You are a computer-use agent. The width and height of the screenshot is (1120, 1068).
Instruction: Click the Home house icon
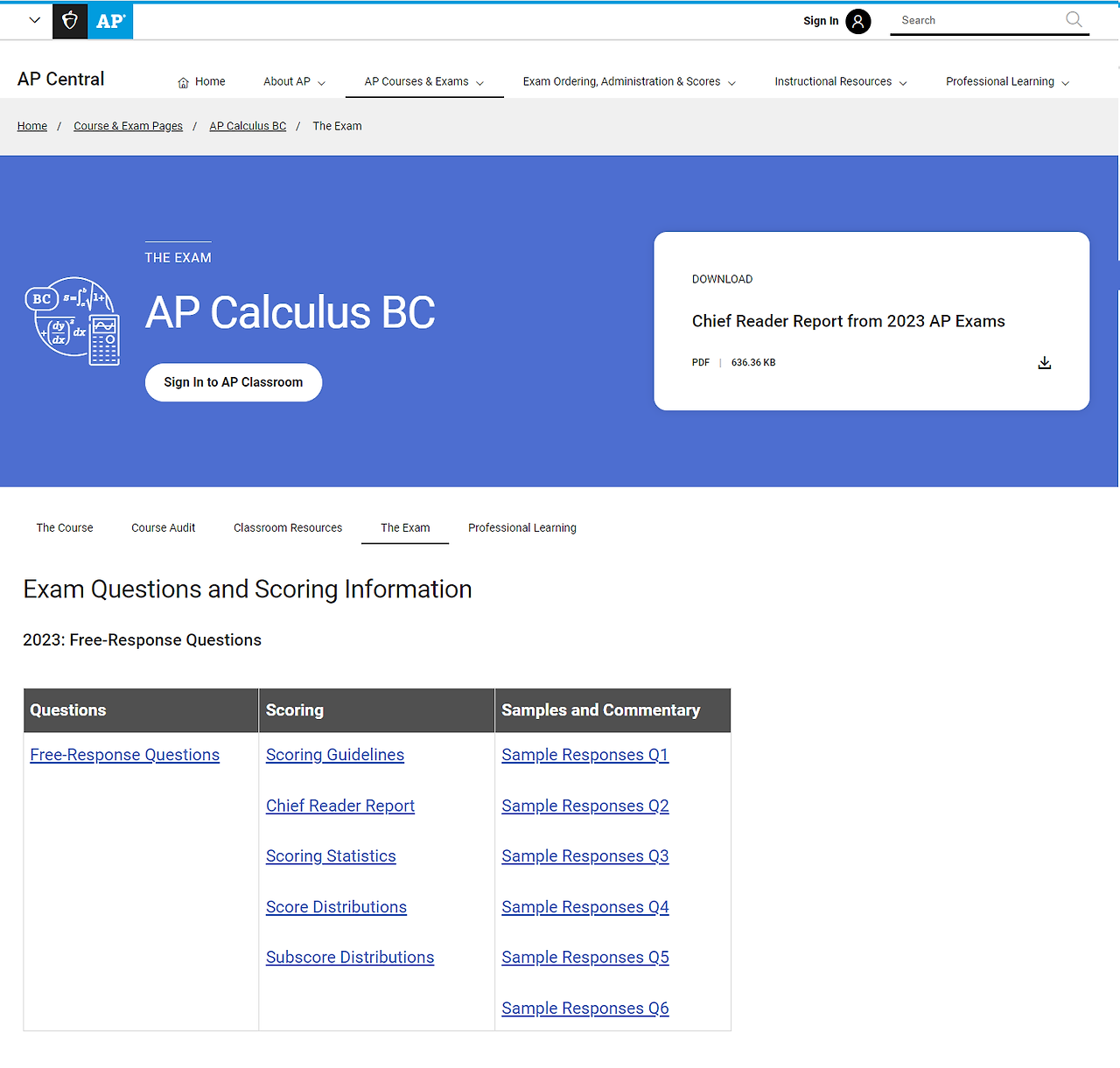click(x=184, y=82)
